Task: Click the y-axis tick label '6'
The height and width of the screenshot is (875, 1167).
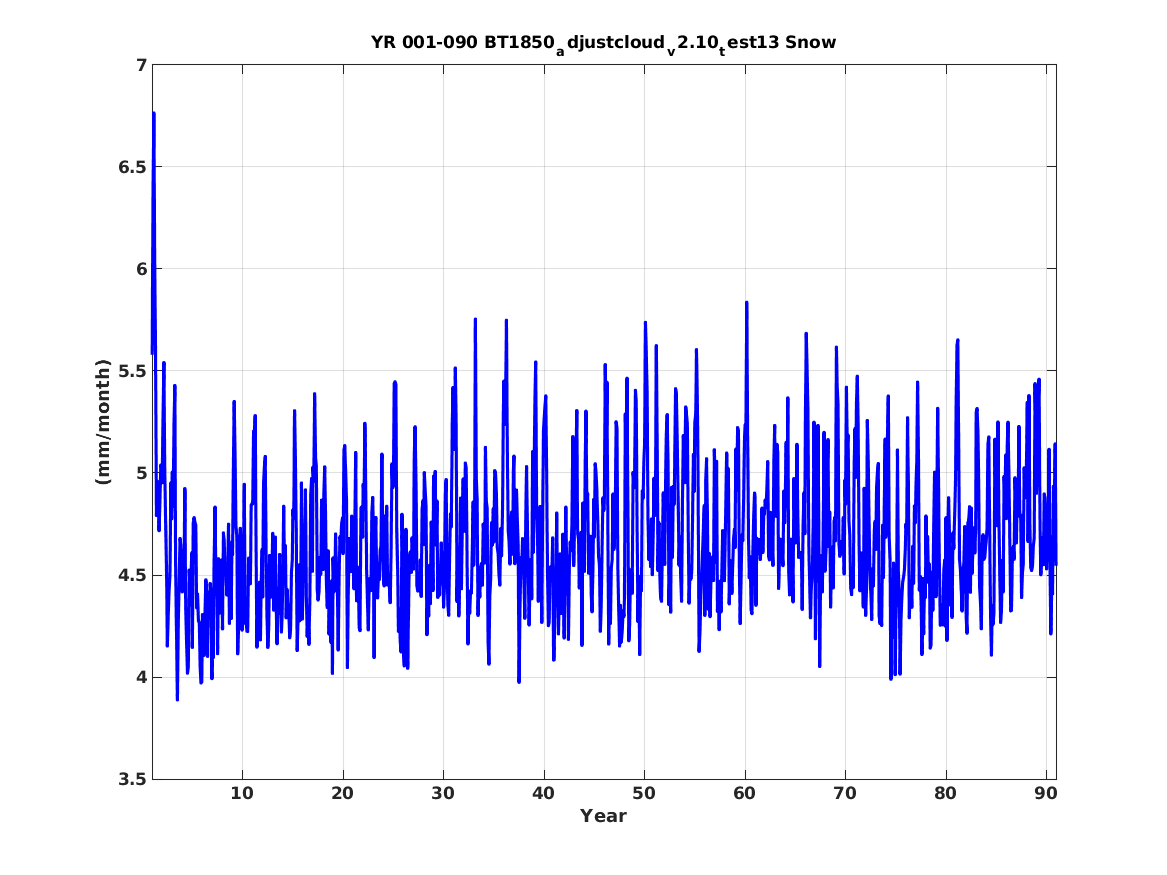Action: click(141, 269)
